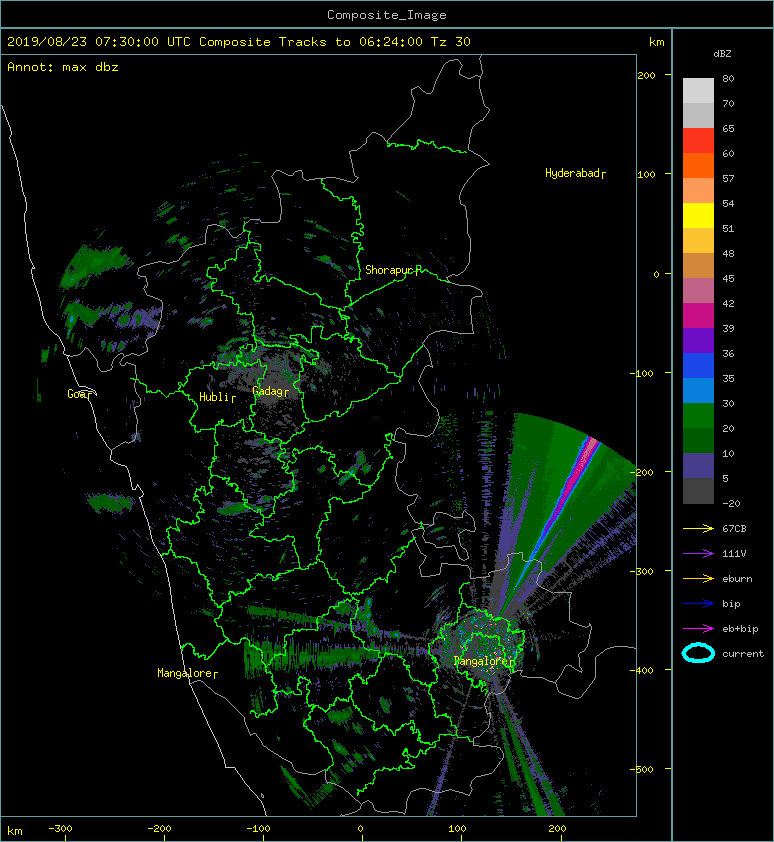Click the '-500' km tick on right axis

pos(642,770)
